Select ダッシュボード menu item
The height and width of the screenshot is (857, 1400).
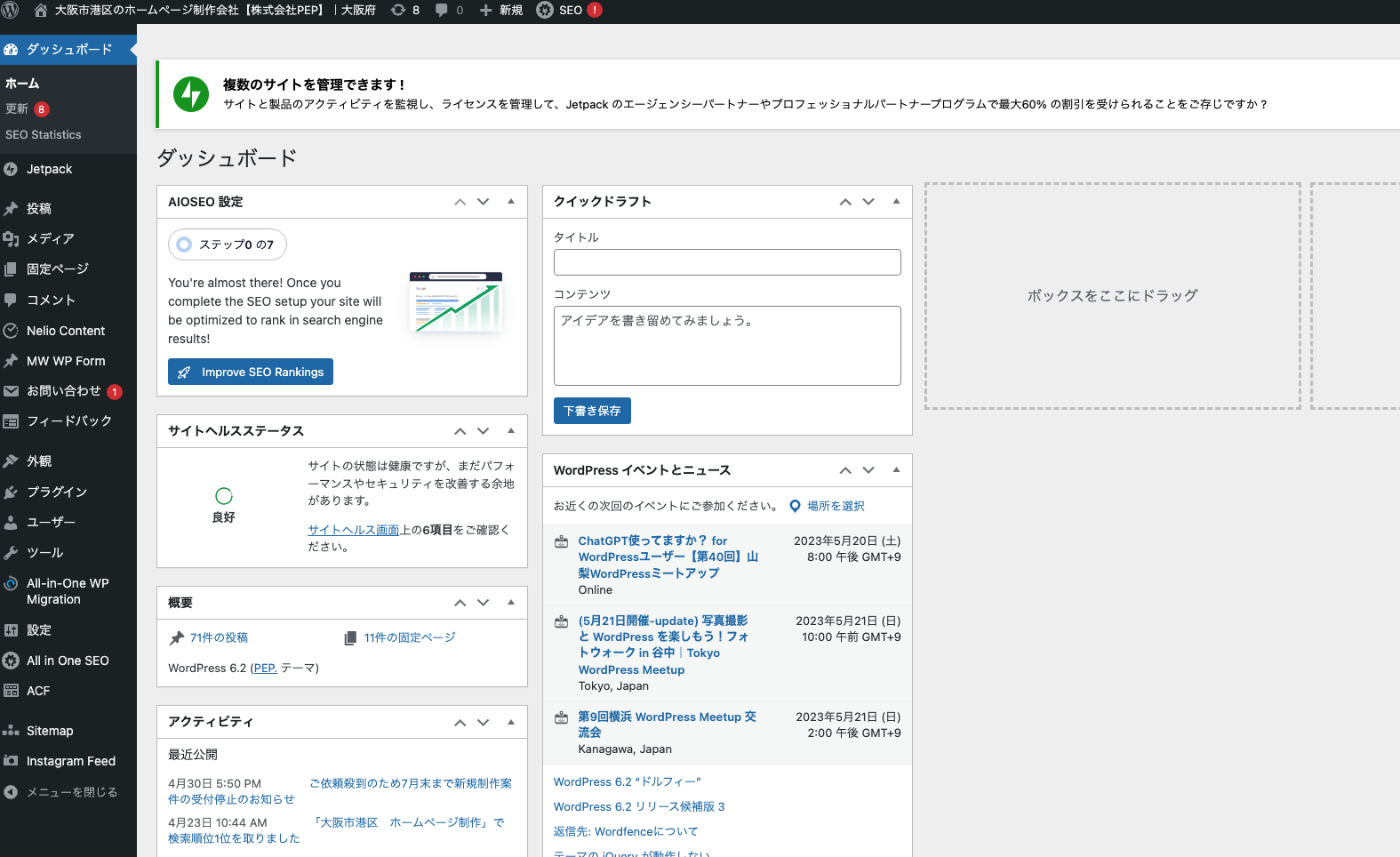tap(68, 49)
